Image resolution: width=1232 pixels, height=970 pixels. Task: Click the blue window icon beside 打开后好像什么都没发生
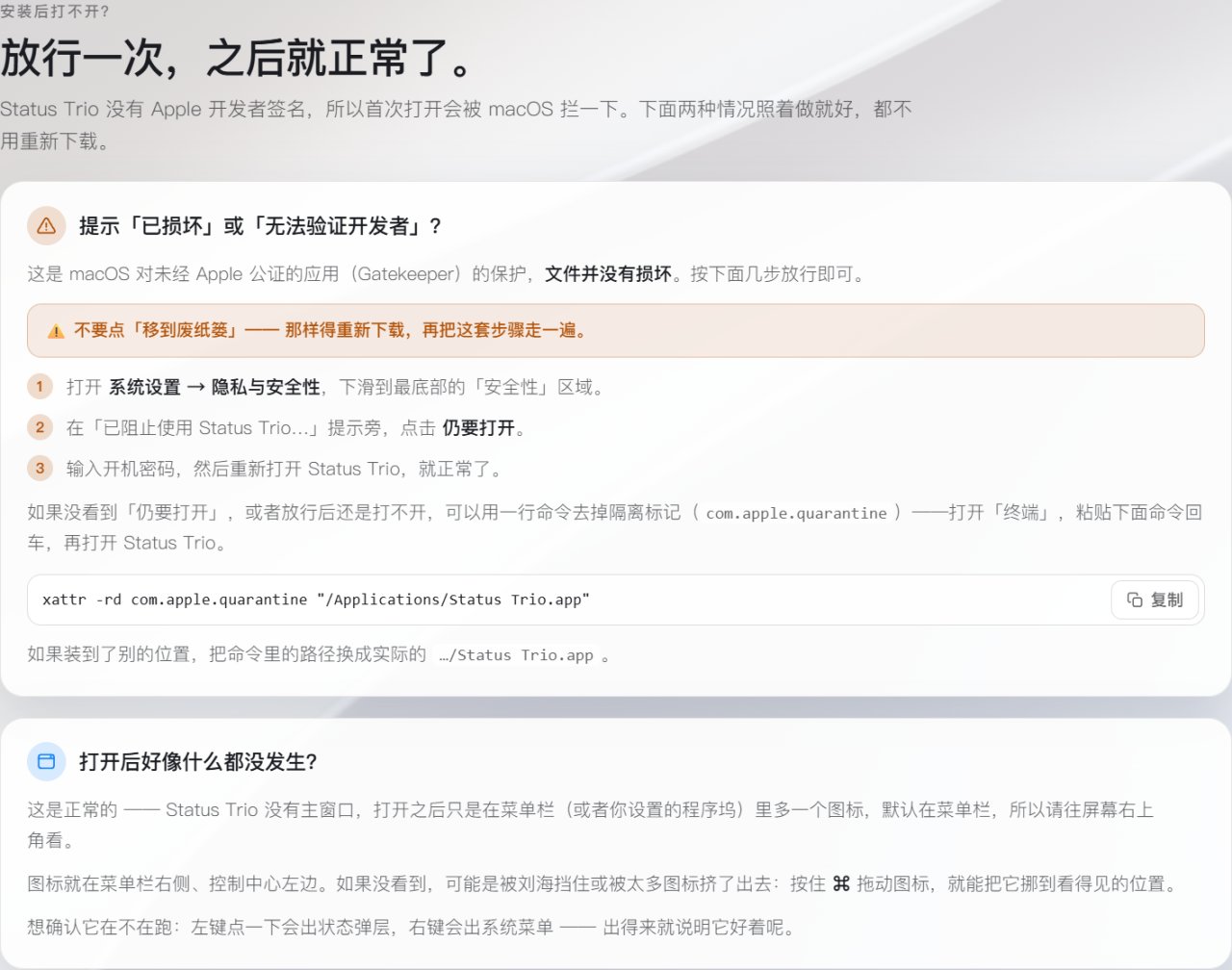coord(46,761)
